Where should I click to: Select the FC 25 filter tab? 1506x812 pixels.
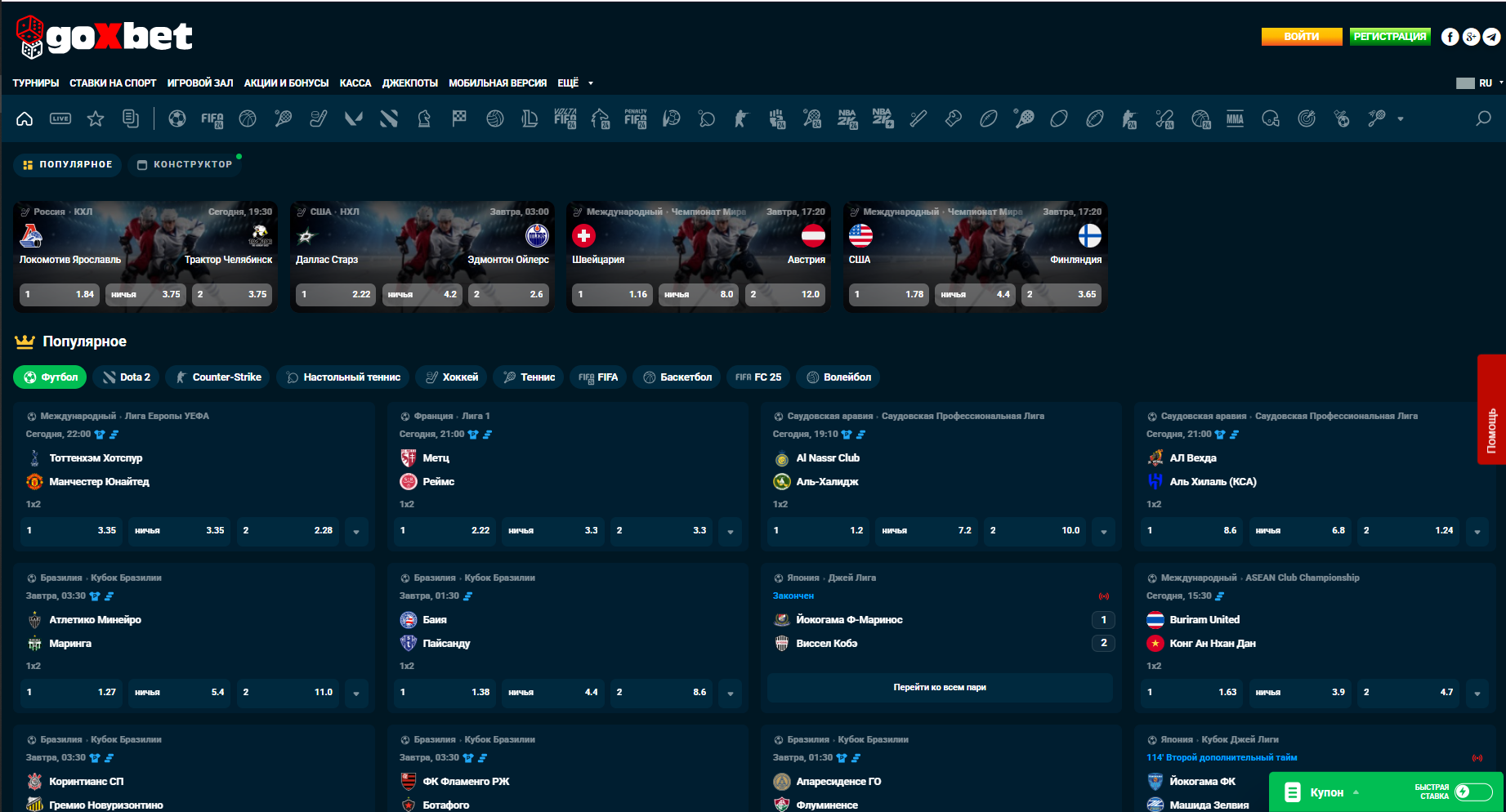758,377
